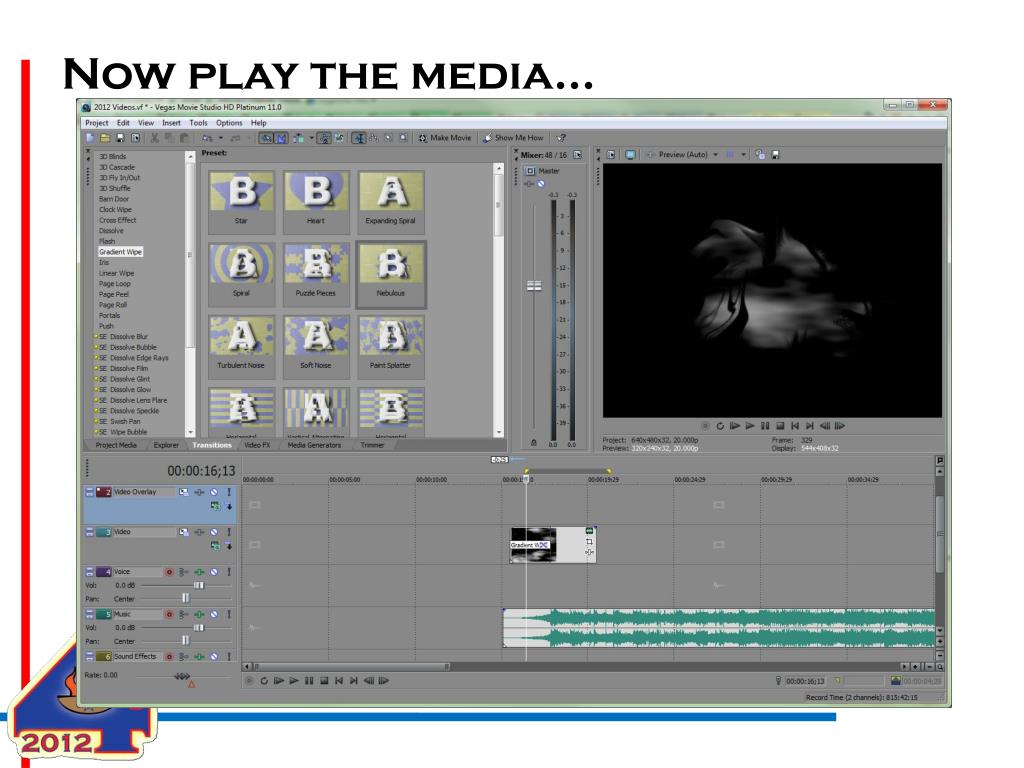This screenshot has width=1024, height=768.
Task: Click the toolbar Help question-mark icon
Action: (561, 138)
